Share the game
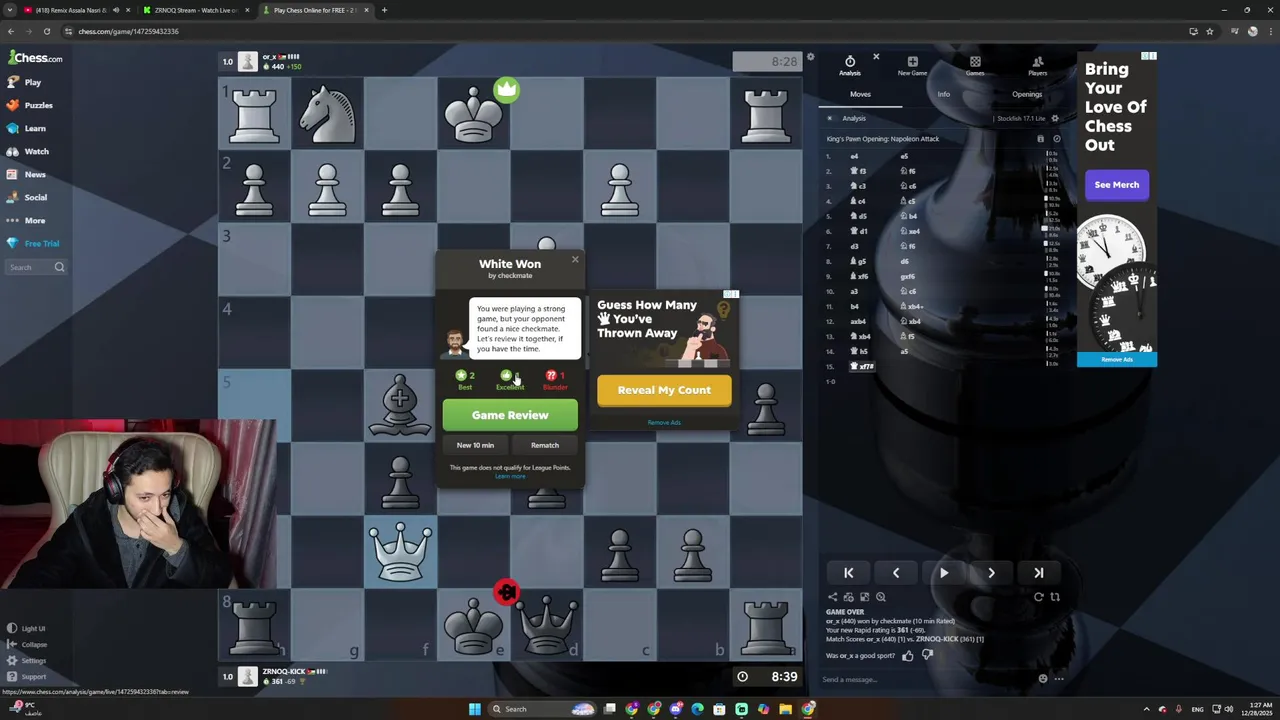 833,597
